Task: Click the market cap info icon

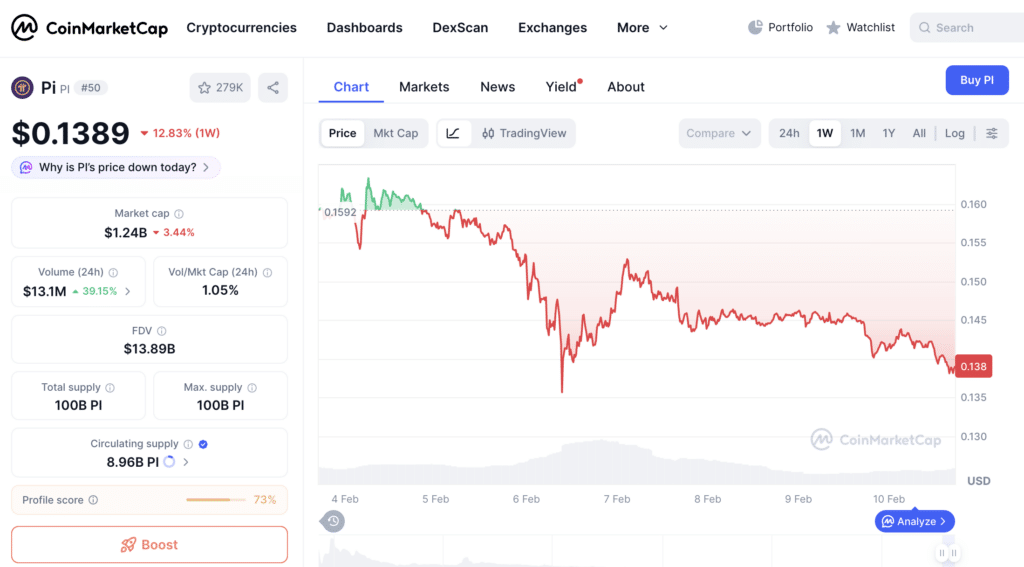Action: 179,214
